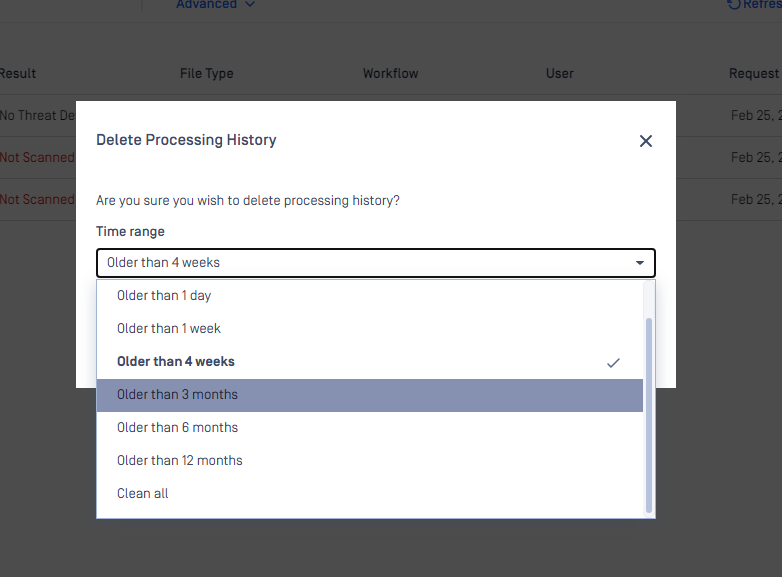Expand the Advanced filter chevron
Viewport: 782px width, 577px height.
(250, 4)
